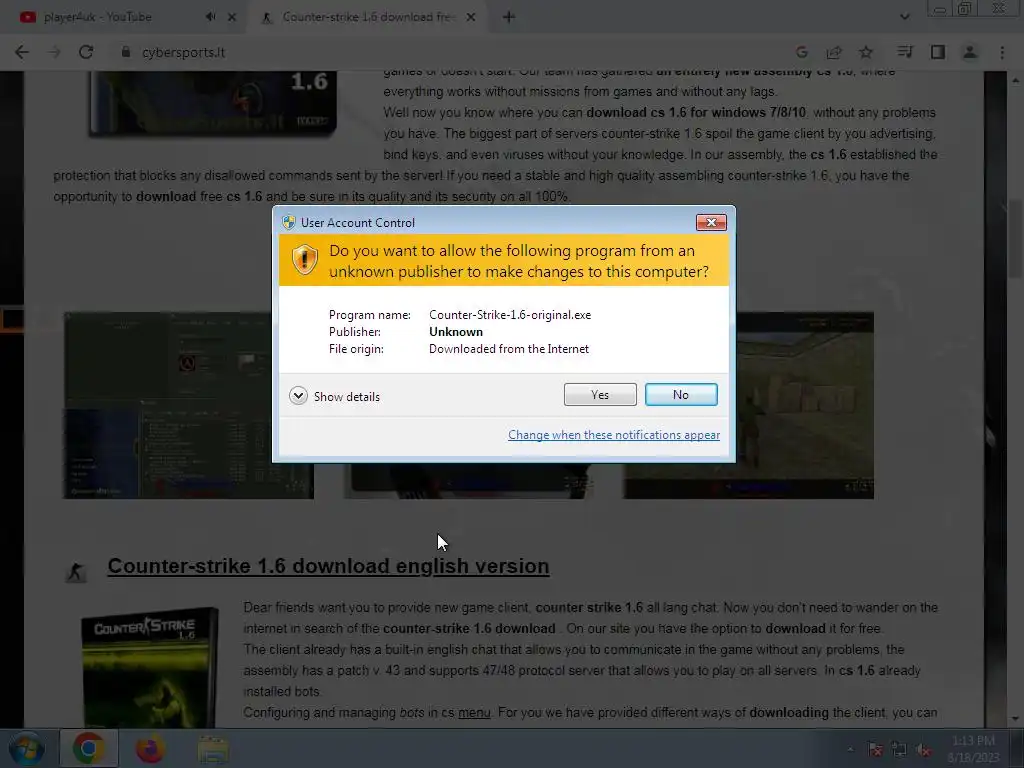This screenshot has width=1024, height=768.
Task: Click scrollbar up arrow
Action: click(x=1015, y=80)
